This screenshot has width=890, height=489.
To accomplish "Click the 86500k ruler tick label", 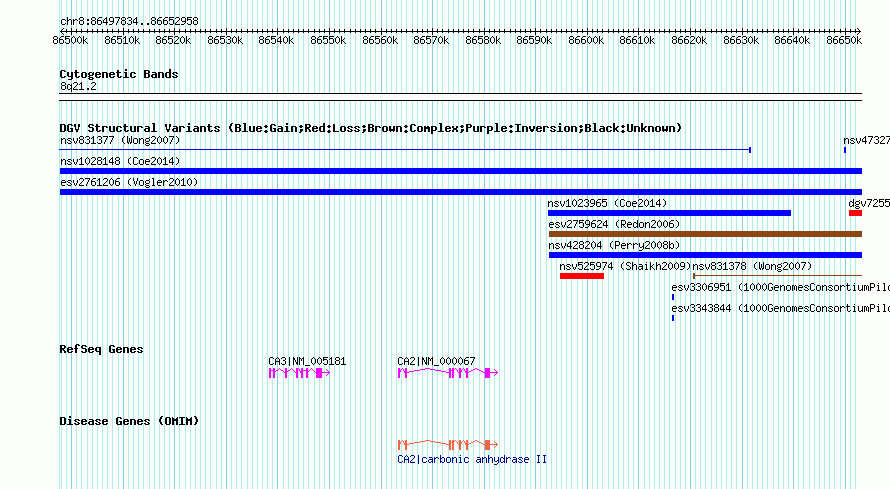I will [x=70, y=40].
